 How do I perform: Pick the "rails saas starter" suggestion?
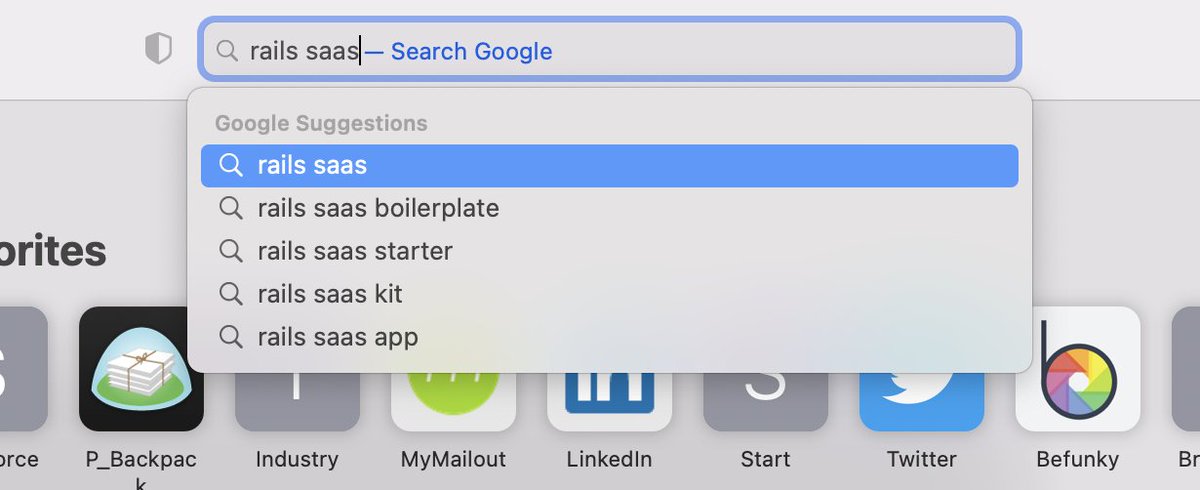355,251
